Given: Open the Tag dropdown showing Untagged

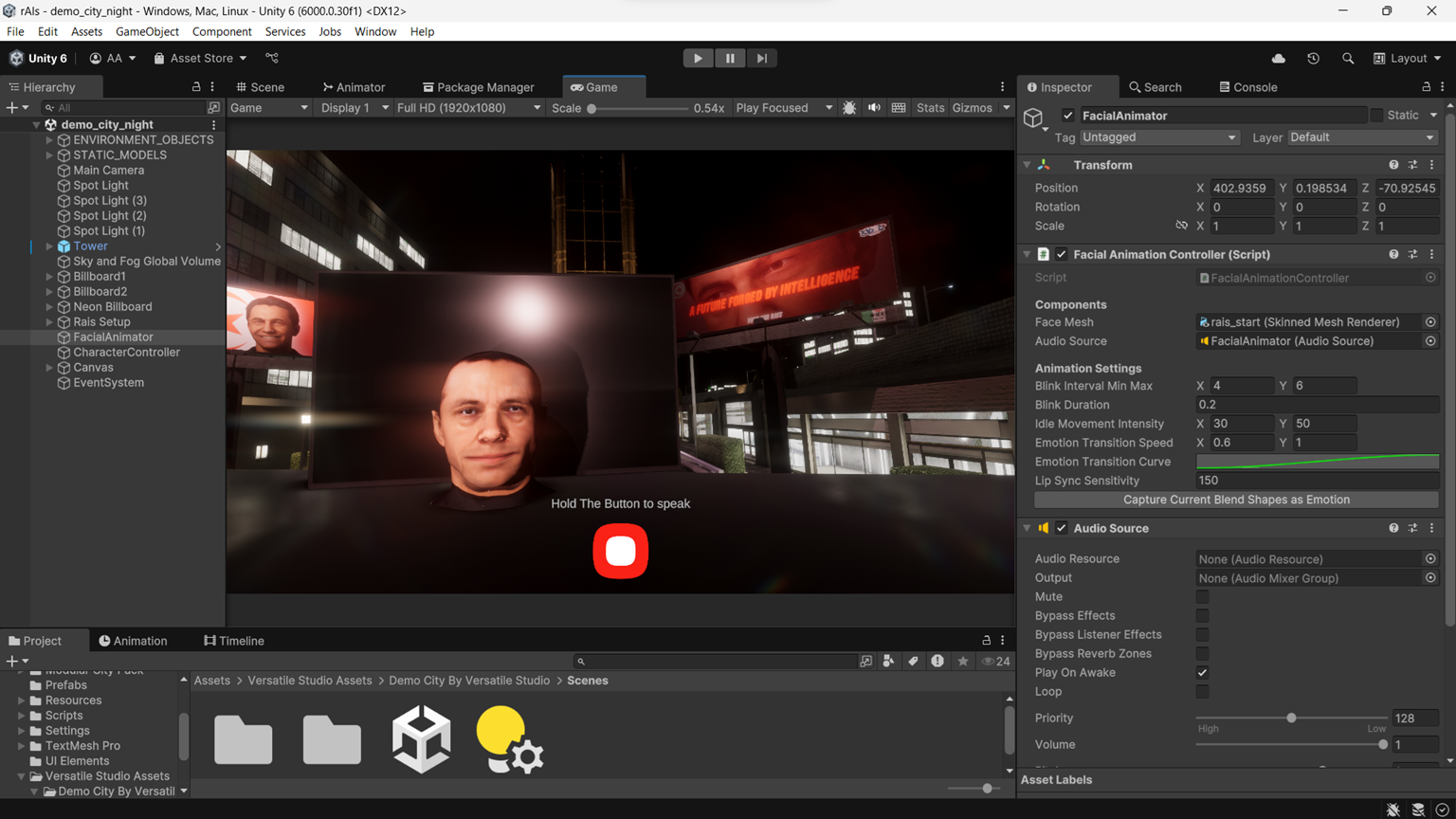Looking at the screenshot, I should [x=1158, y=137].
